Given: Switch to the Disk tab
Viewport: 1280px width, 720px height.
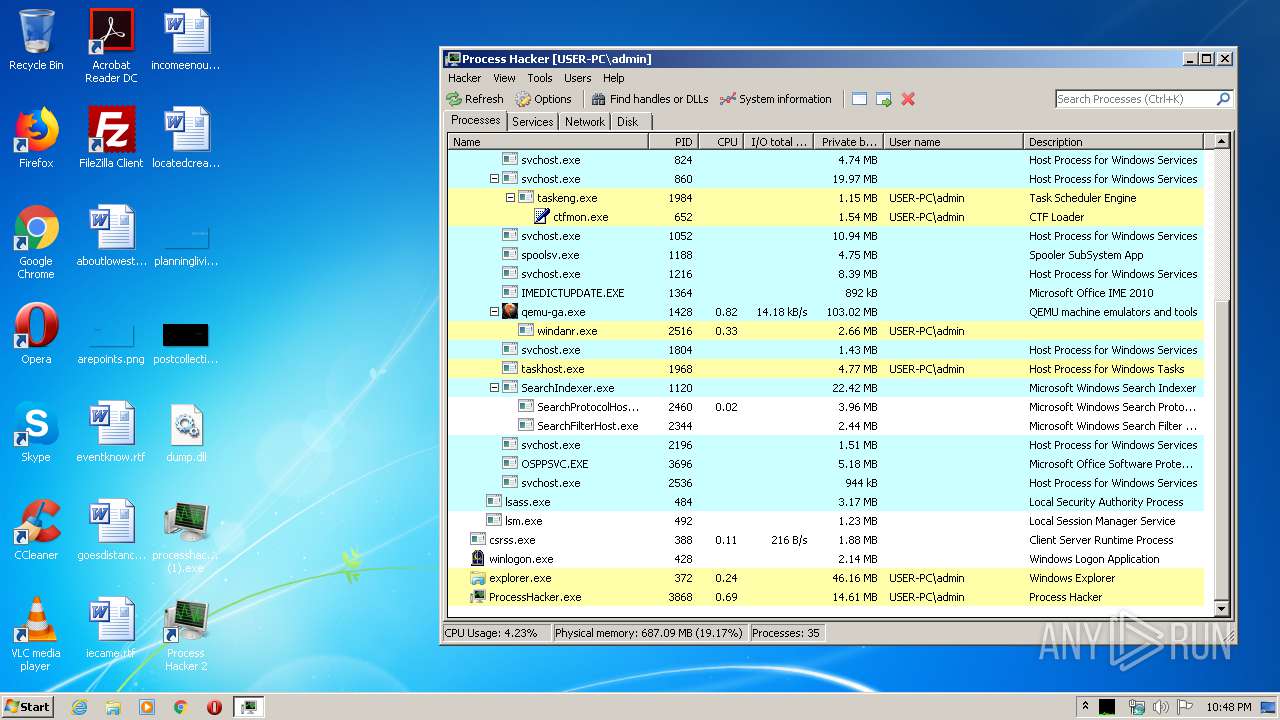Looking at the screenshot, I should point(627,122).
